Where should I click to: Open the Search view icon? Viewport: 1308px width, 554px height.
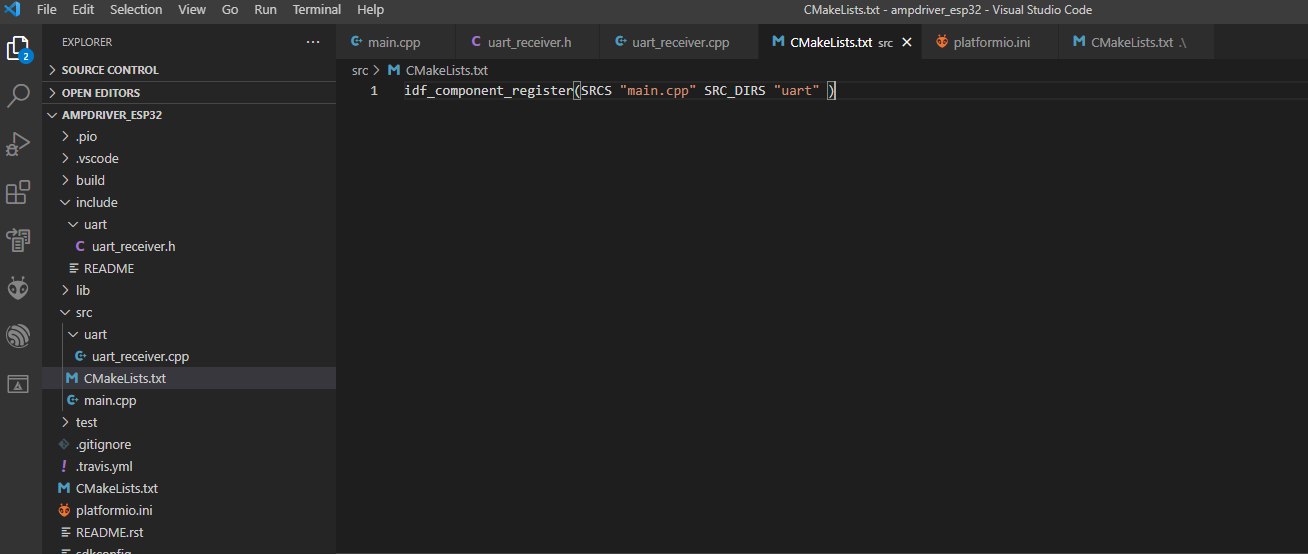point(19,96)
